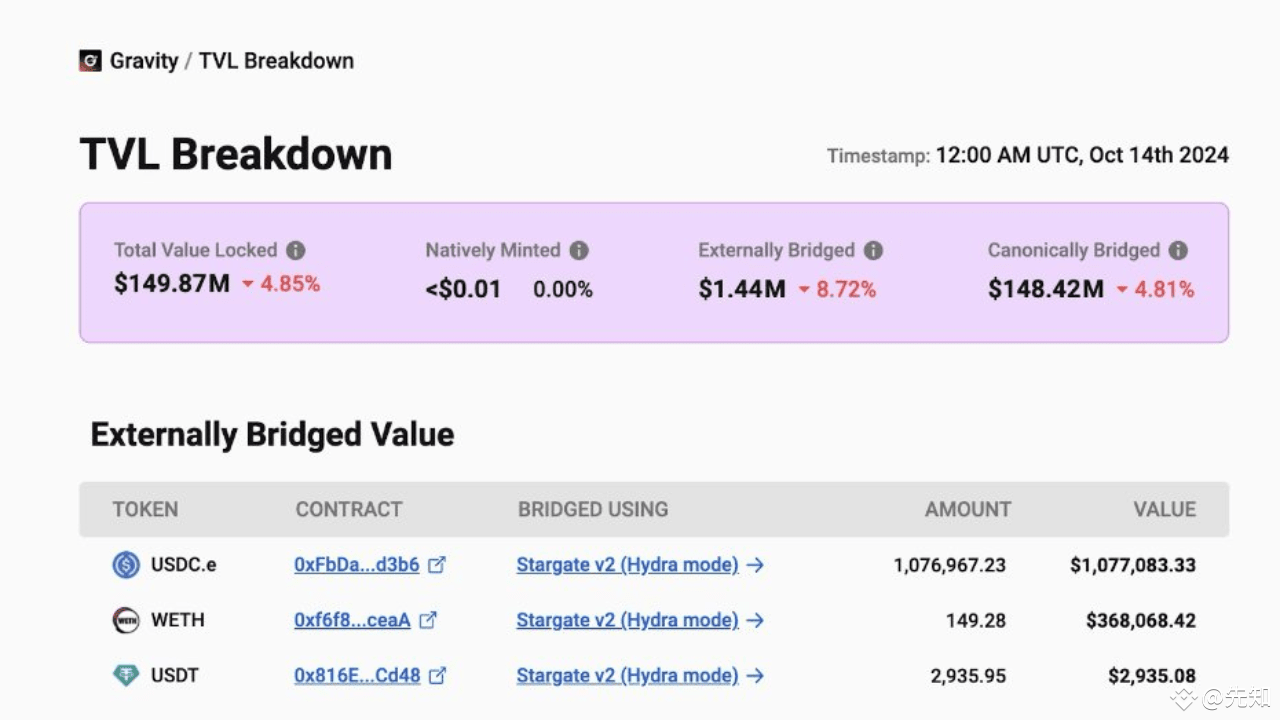
Task: Click the TOKEN column header
Action: [145, 509]
